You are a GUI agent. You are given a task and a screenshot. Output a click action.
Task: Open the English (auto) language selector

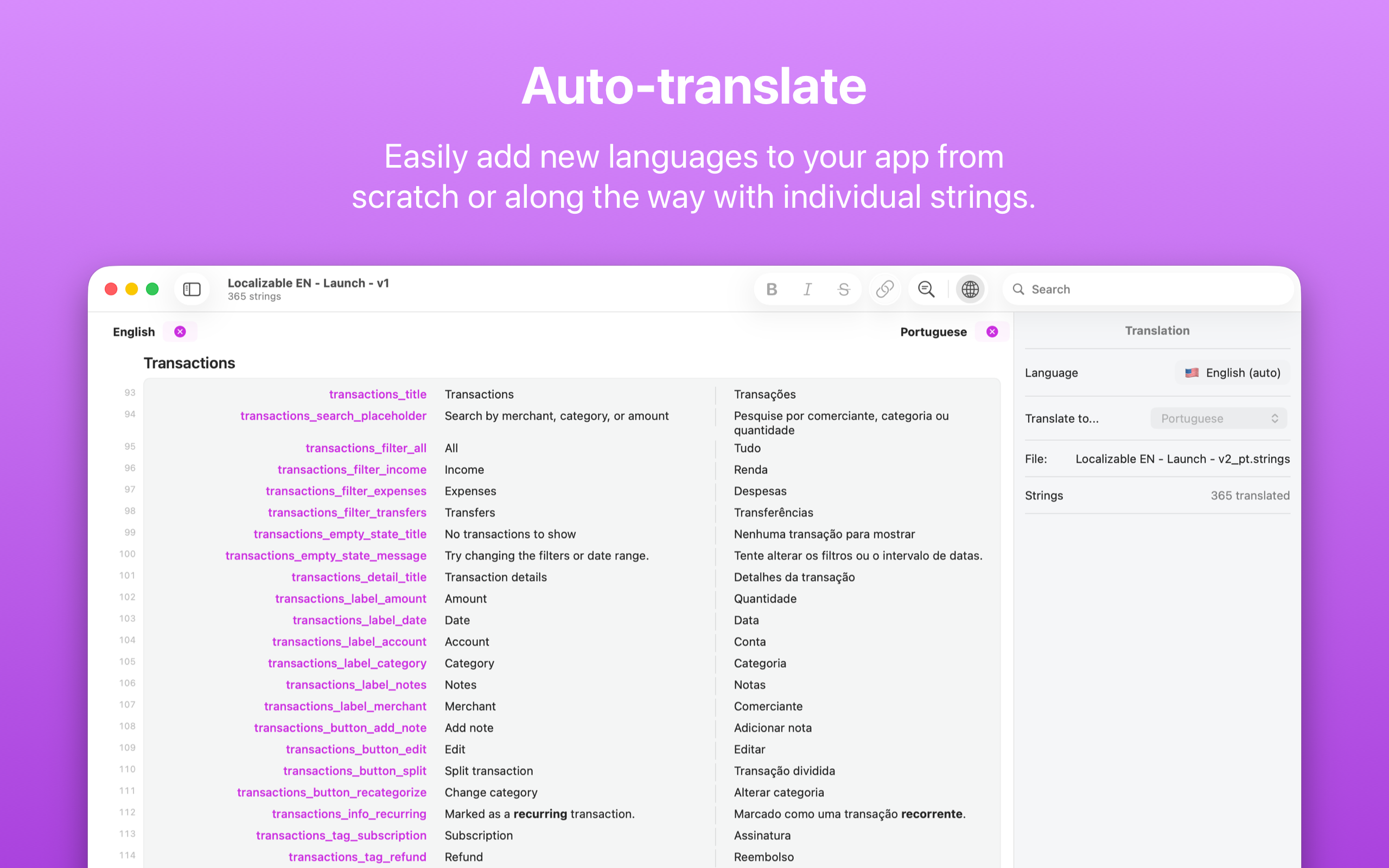(1232, 373)
